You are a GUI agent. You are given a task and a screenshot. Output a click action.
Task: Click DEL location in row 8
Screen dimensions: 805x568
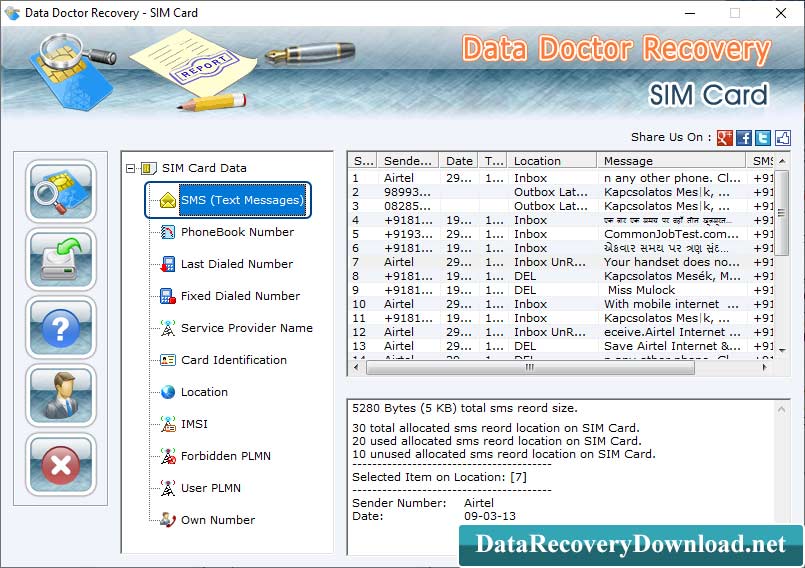[x=525, y=276]
